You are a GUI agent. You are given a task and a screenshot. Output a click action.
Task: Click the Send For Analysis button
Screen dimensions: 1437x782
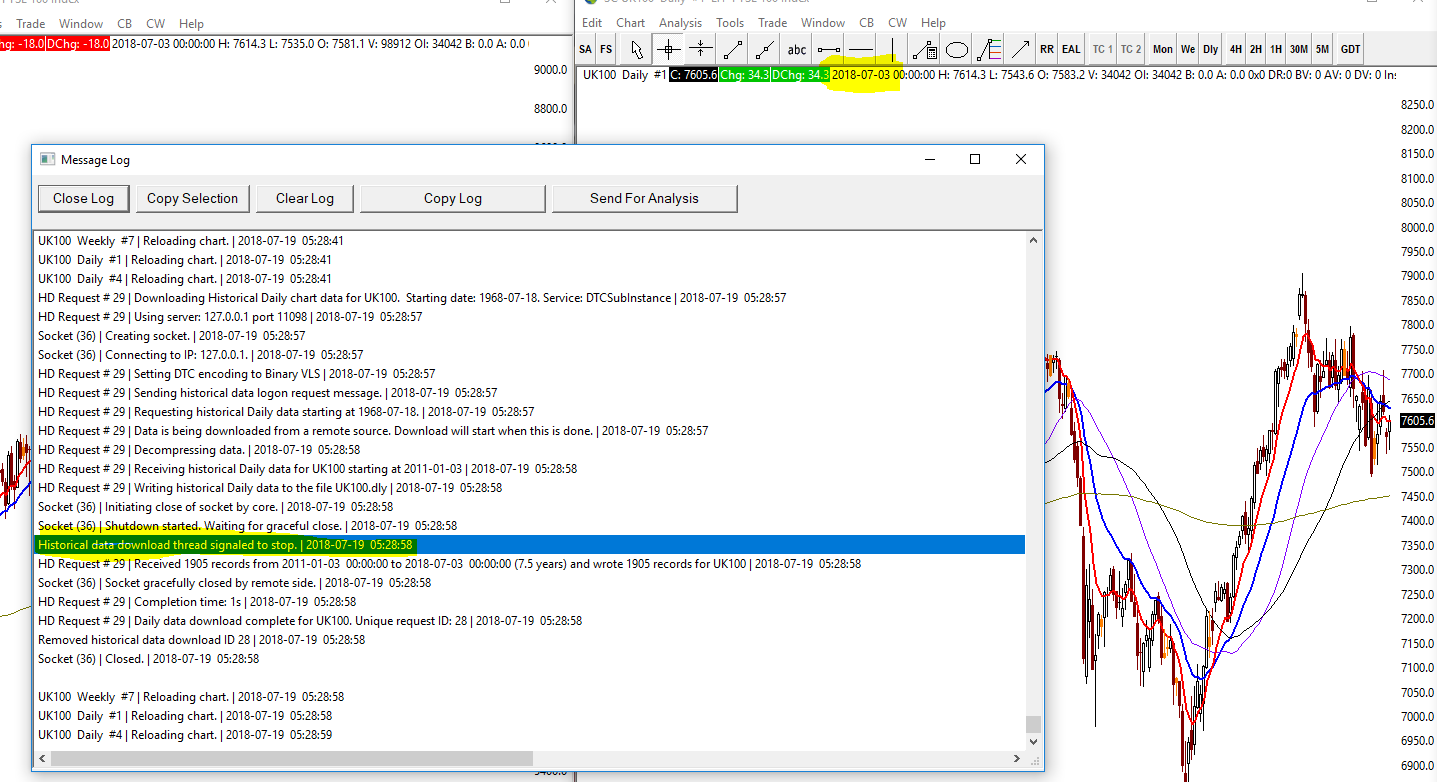[x=644, y=198]
